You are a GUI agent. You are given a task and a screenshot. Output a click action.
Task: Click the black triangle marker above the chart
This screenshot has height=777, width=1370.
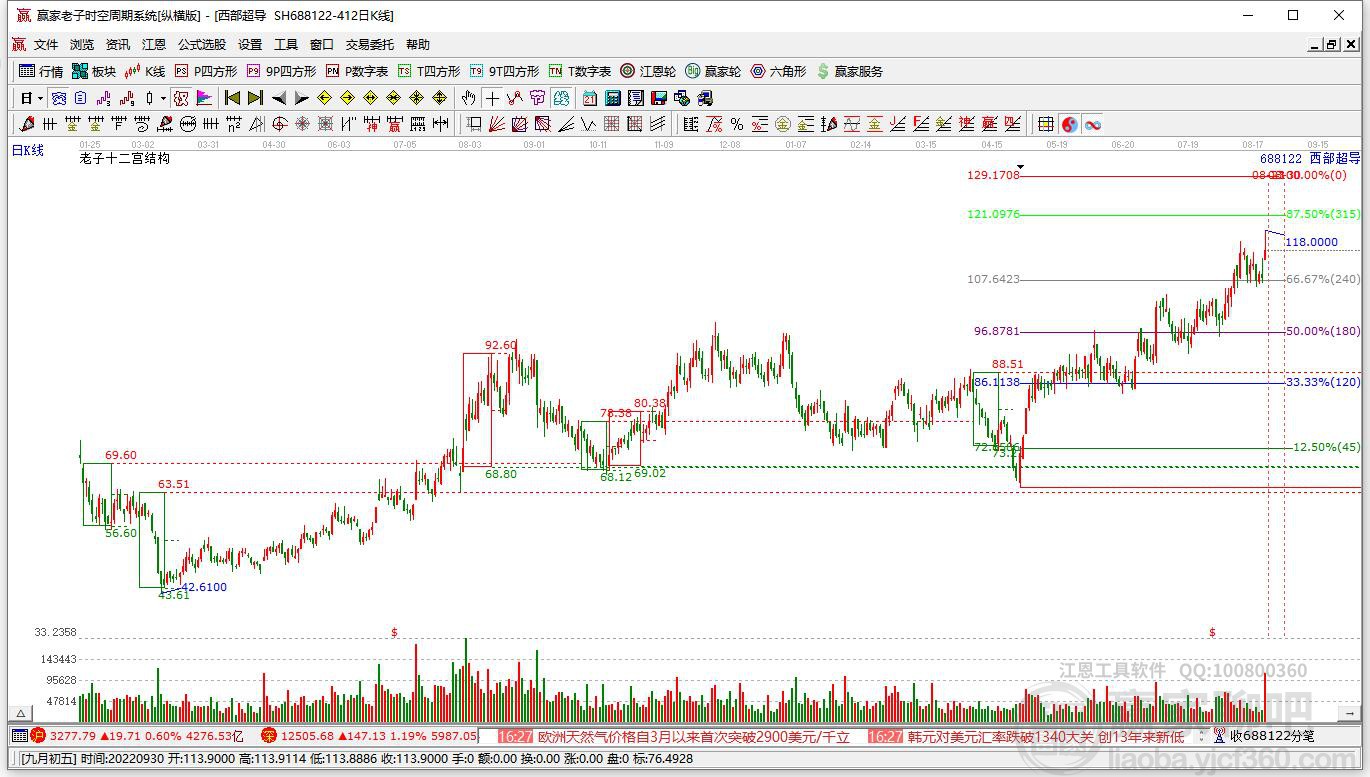click(x=1020, y=166)
